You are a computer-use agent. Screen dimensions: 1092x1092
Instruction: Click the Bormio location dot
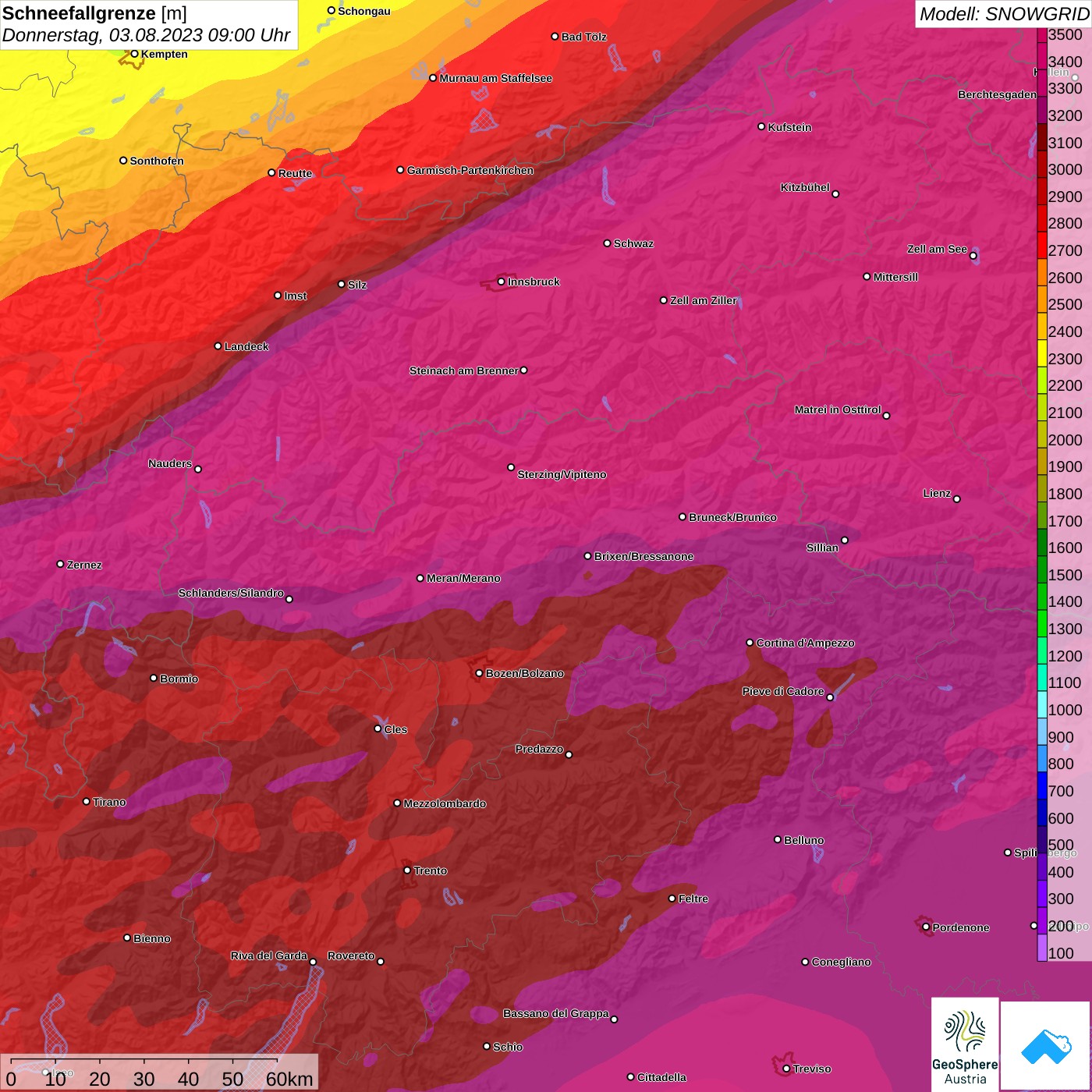point(154,678)
